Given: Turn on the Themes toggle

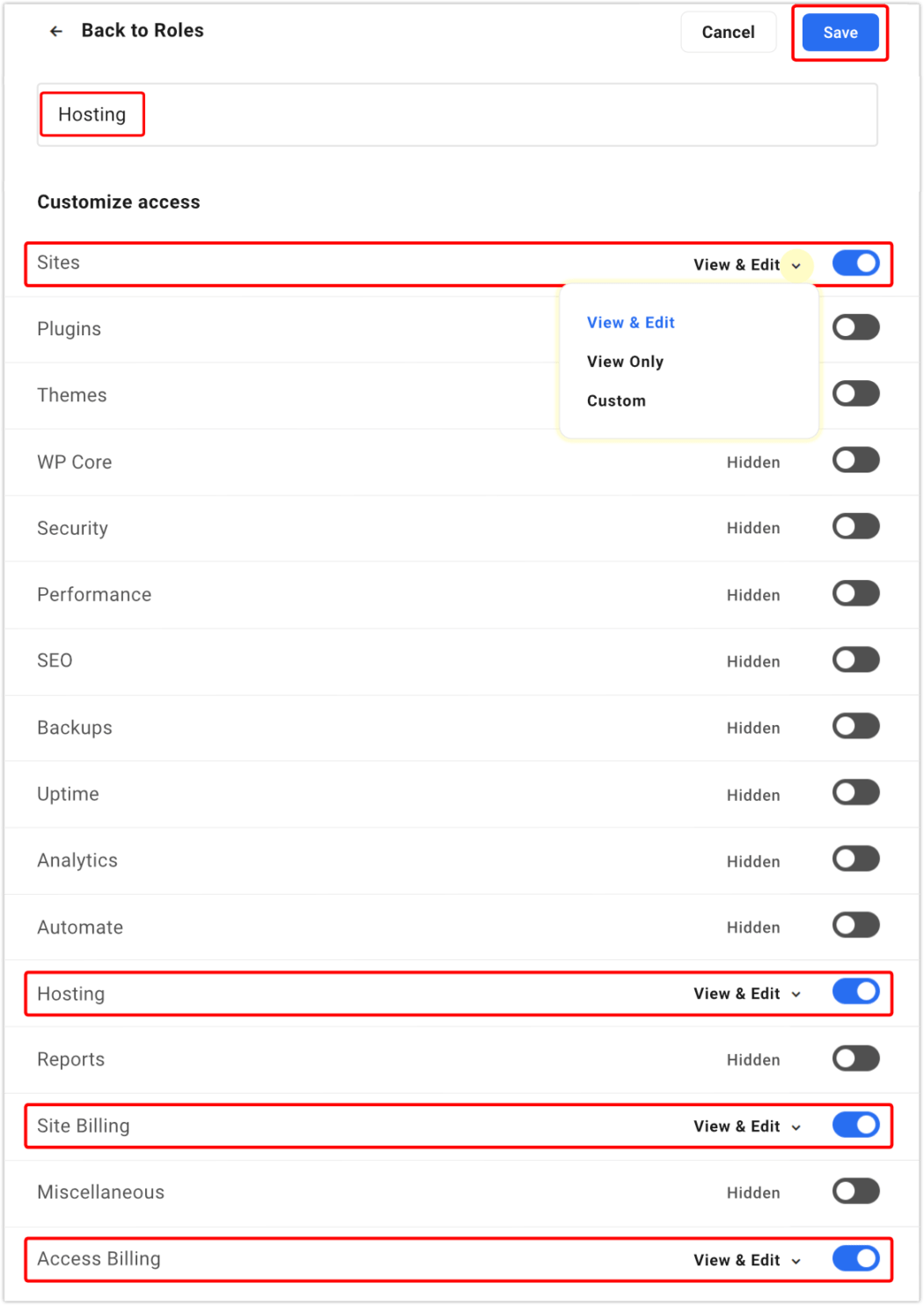Looking at the screenshot, I should 855,393.
